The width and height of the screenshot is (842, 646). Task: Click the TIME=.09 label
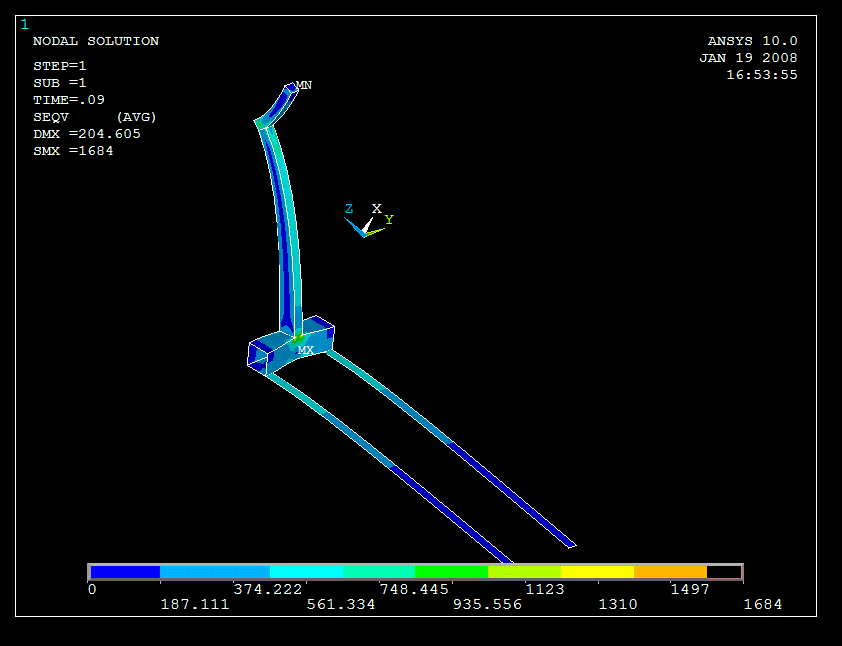click(x=69, y=100)
